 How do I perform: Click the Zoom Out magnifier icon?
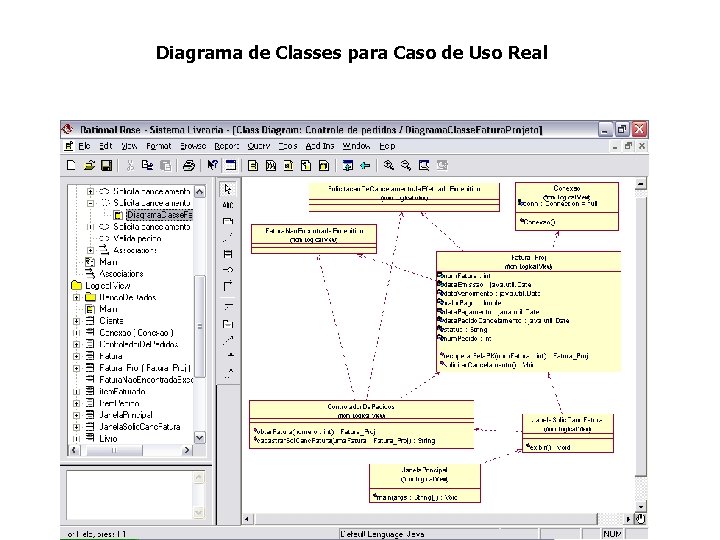406,165
